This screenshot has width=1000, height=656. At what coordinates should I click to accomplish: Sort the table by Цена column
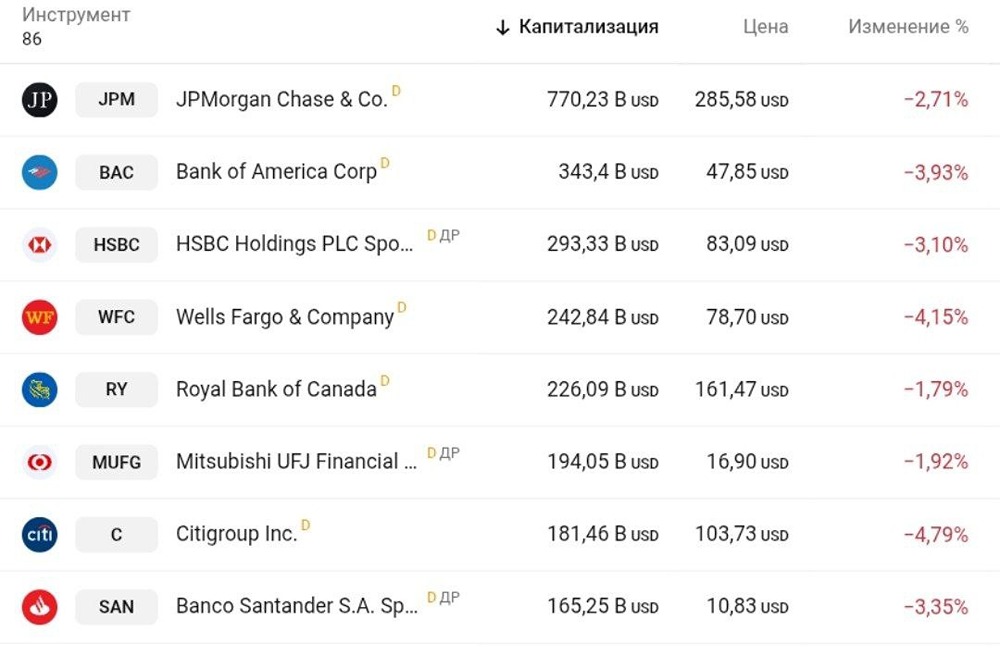pos(765,27)
